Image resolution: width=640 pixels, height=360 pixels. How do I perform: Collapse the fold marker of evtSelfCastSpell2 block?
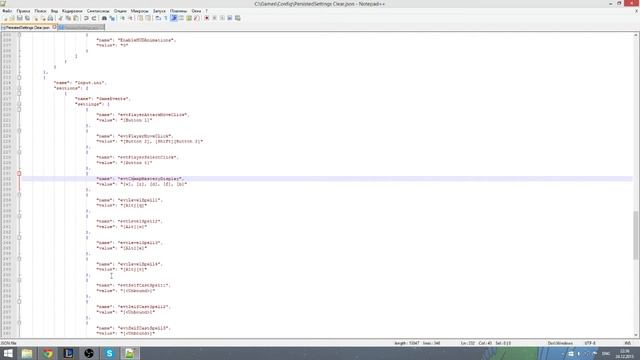click(x=19, y=301)
